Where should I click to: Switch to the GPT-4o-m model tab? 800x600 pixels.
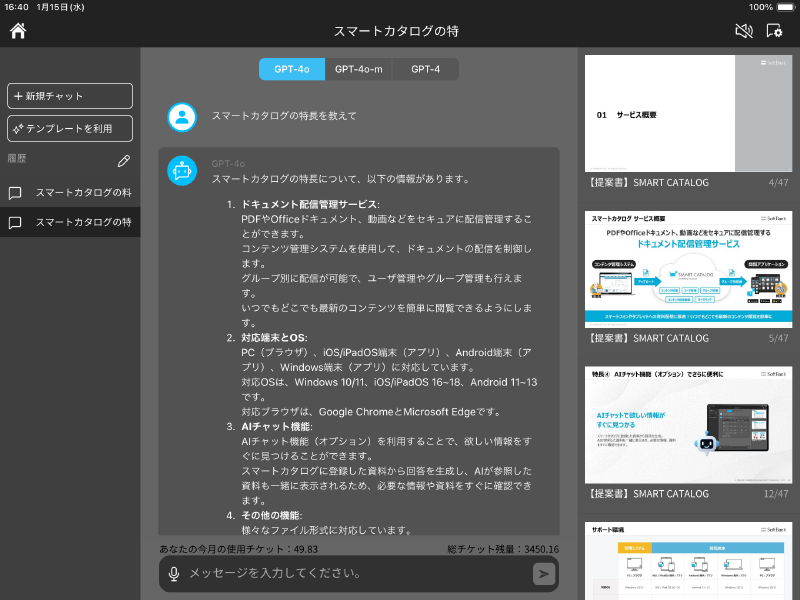click(359, 69)
